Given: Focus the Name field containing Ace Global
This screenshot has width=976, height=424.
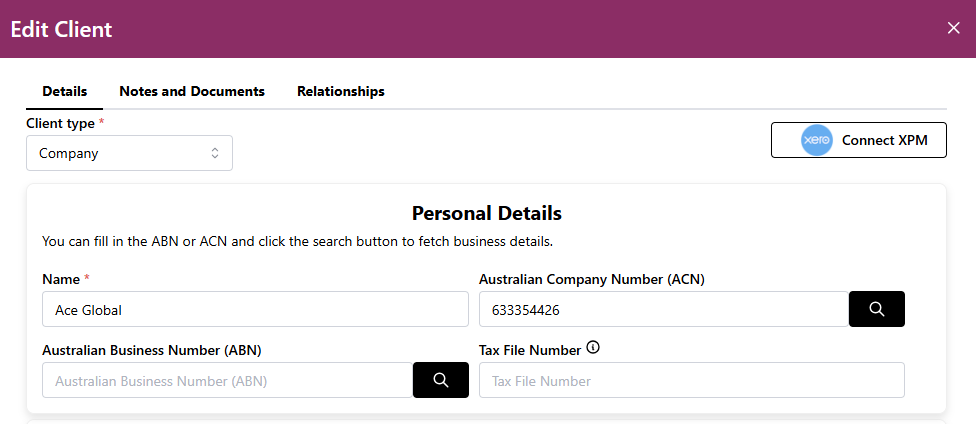Looking at the screenshot, I should point(255,310).
